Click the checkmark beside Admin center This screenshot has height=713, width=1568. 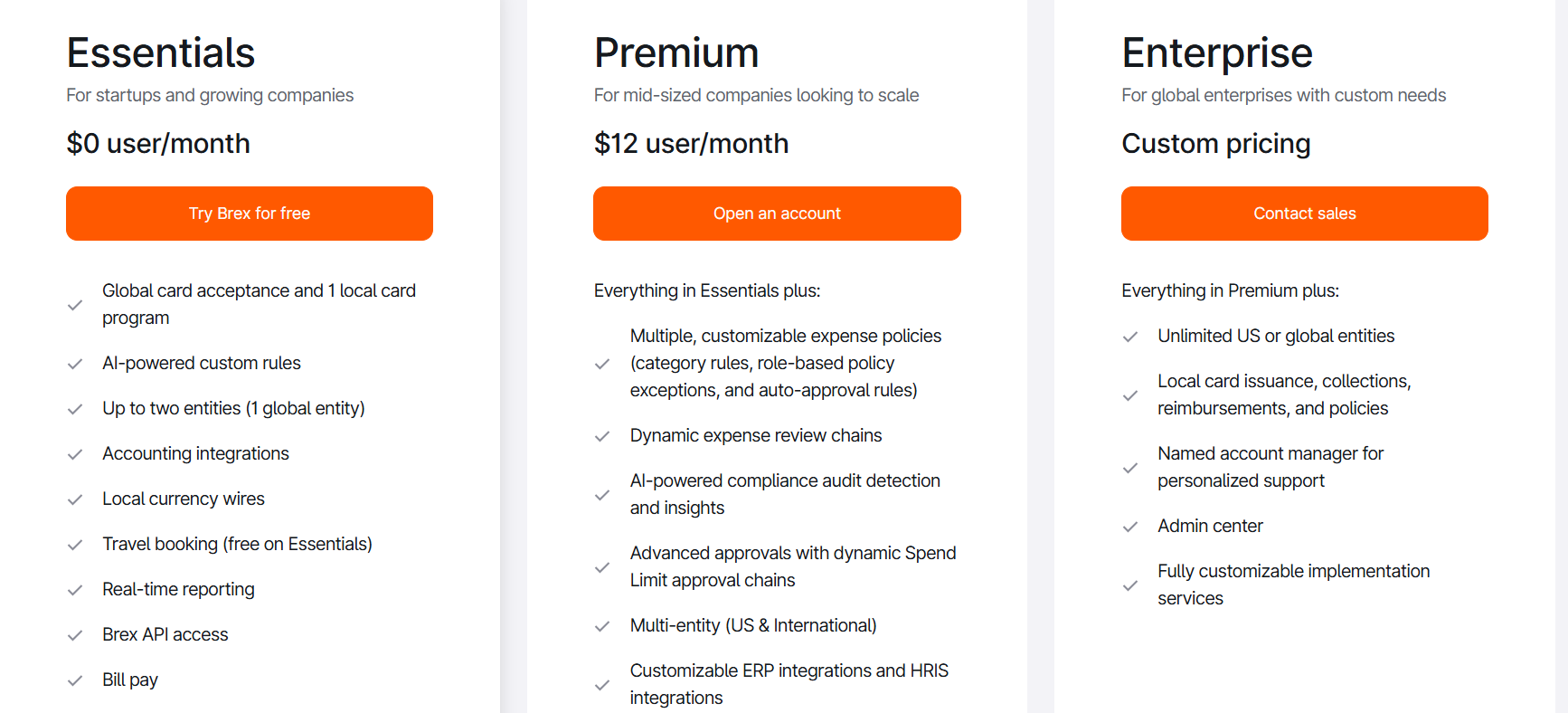click(x=1130, y=527)
